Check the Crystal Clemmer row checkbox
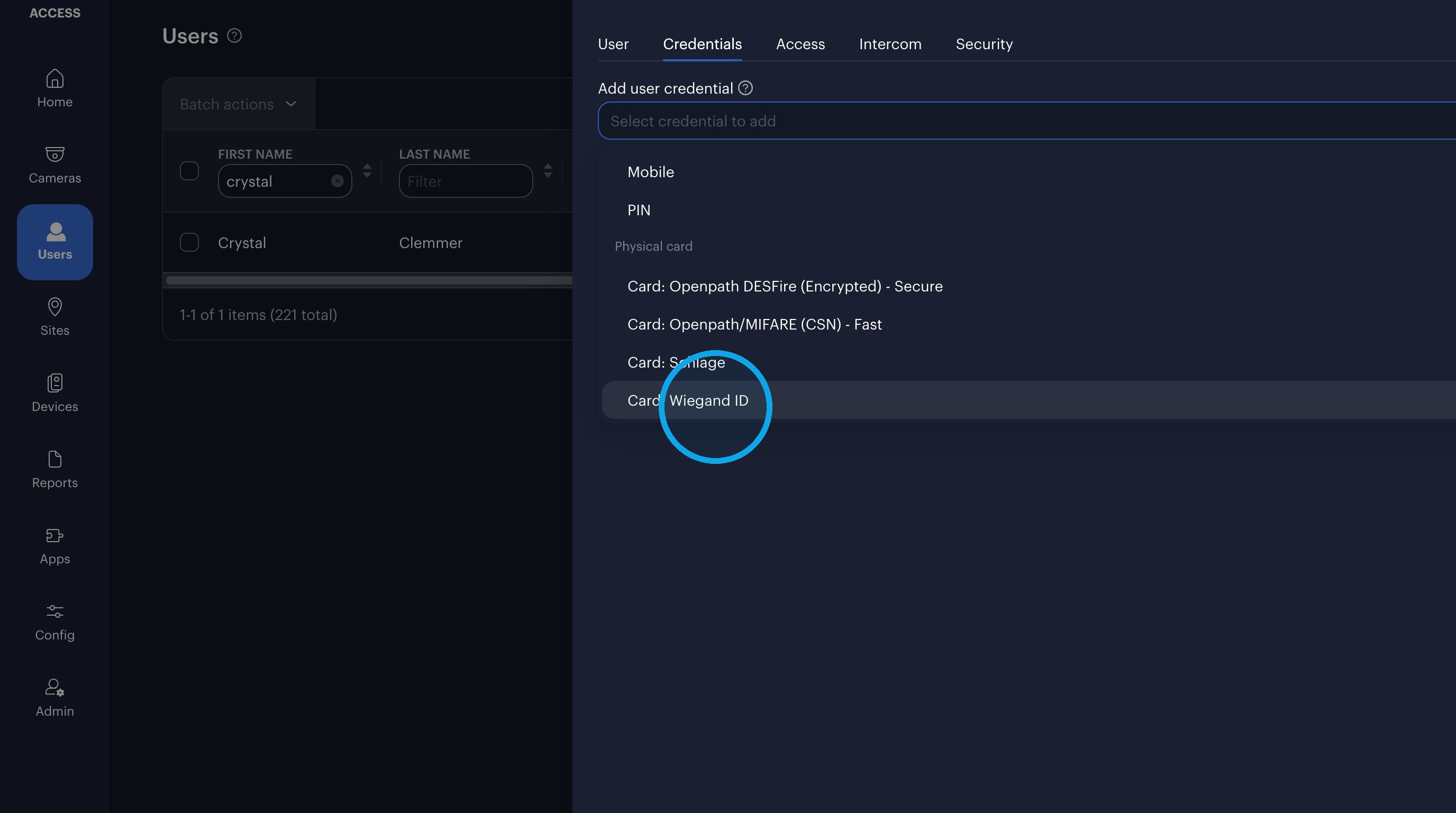Image resolution: width=1456 pixels, height=813 pixels. [189, 242]
